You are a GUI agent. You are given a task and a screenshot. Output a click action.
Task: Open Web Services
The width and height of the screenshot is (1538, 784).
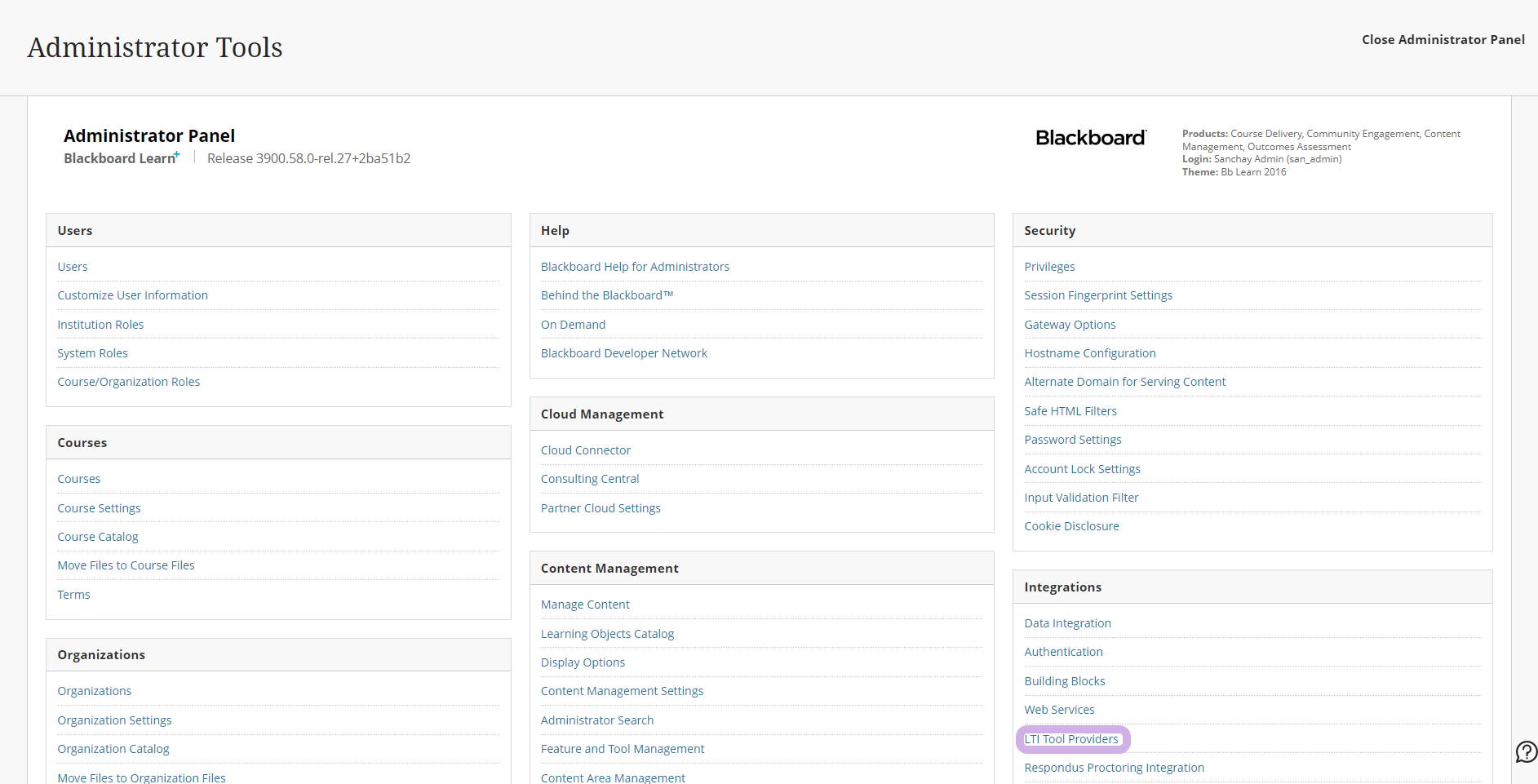(x=1059, y=710)
